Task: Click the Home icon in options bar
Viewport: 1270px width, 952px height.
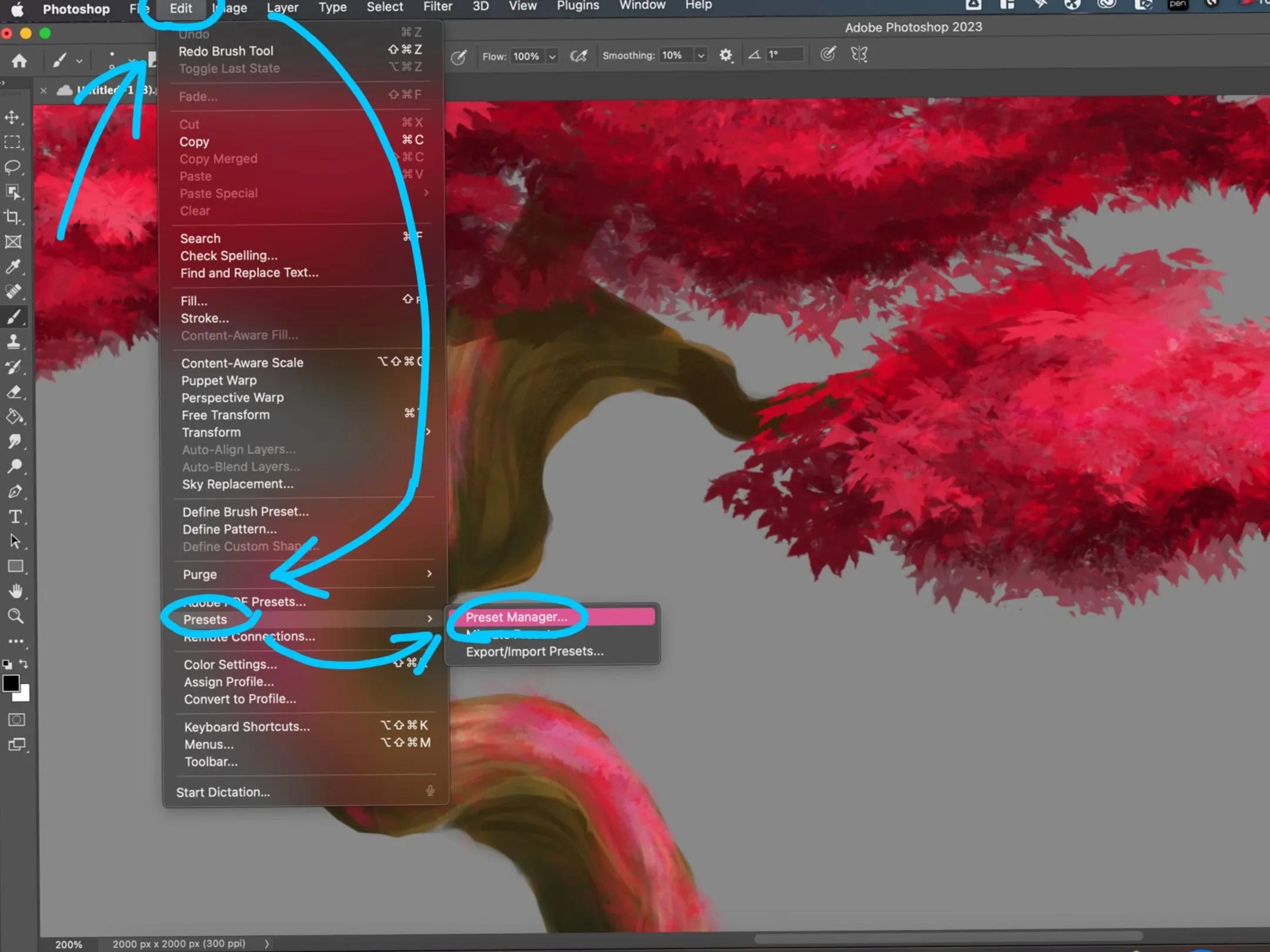Action: tap(19, 61)
